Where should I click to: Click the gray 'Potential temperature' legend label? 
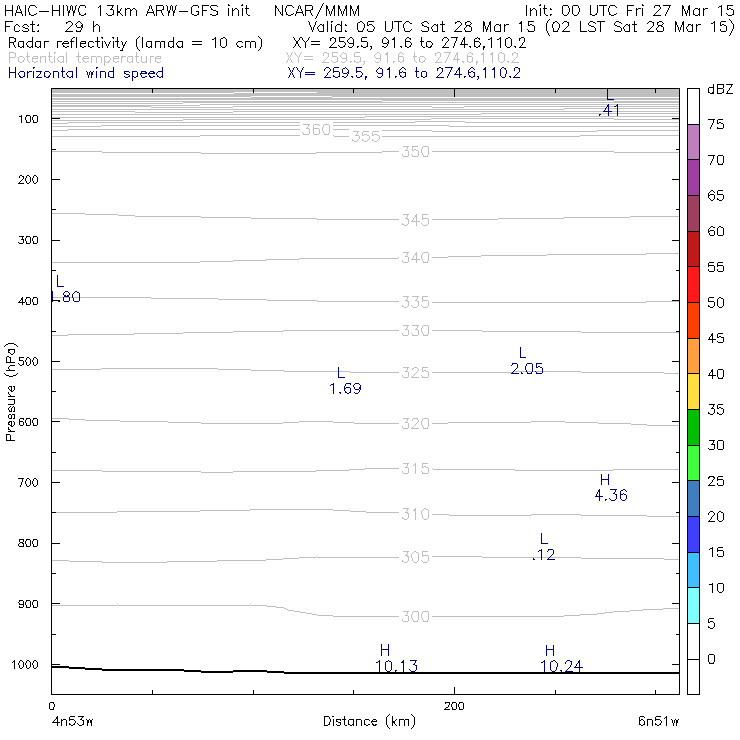coord(85,58)
